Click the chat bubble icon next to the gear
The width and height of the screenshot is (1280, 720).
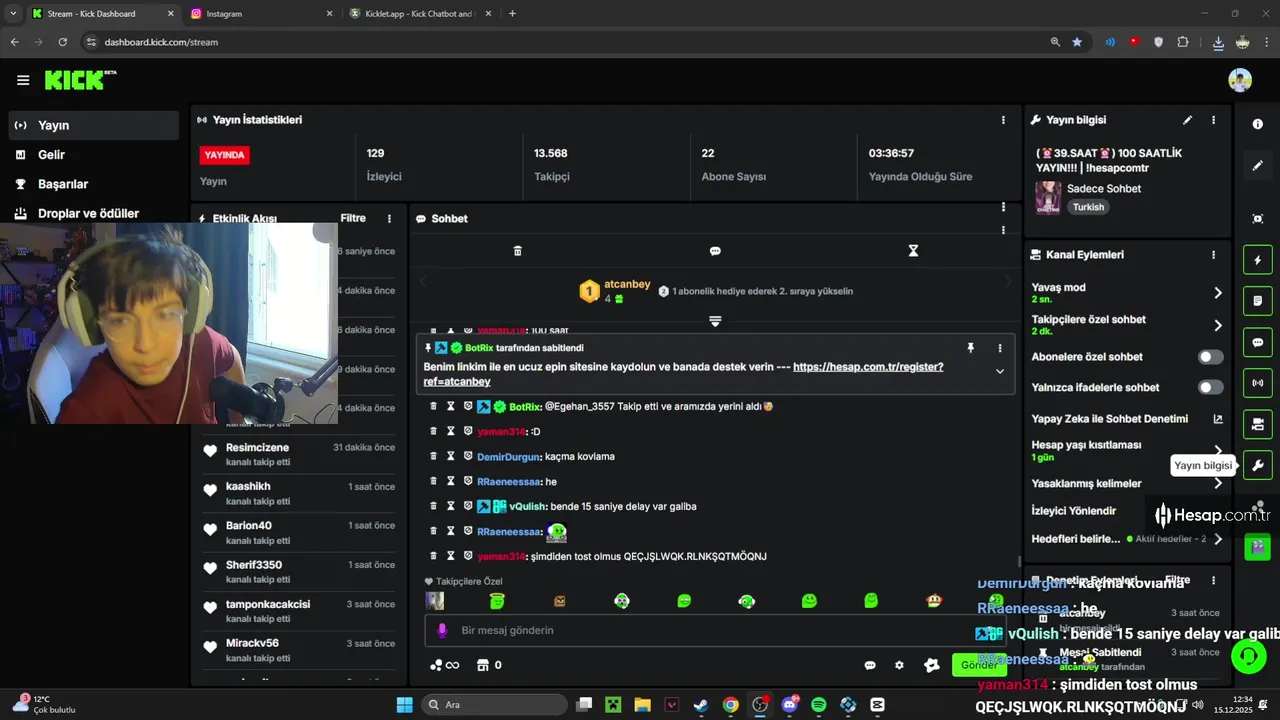click(870, 665)
